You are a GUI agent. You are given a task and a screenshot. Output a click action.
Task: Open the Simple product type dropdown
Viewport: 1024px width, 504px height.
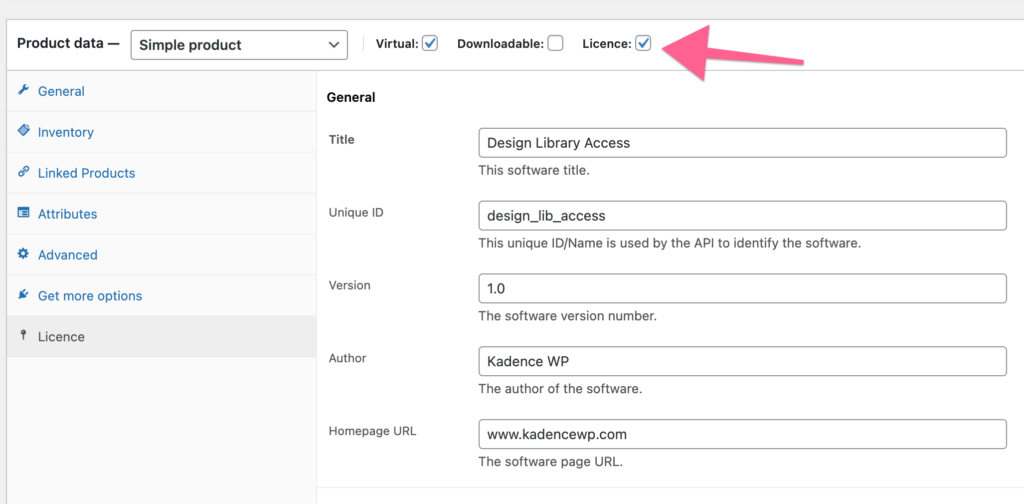239,45
